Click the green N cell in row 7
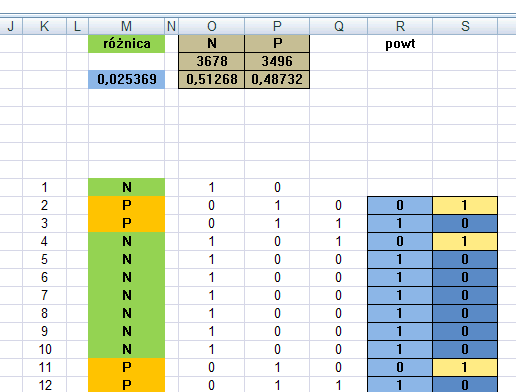Viewport: 516px width, 392px height. click(127, 295)
